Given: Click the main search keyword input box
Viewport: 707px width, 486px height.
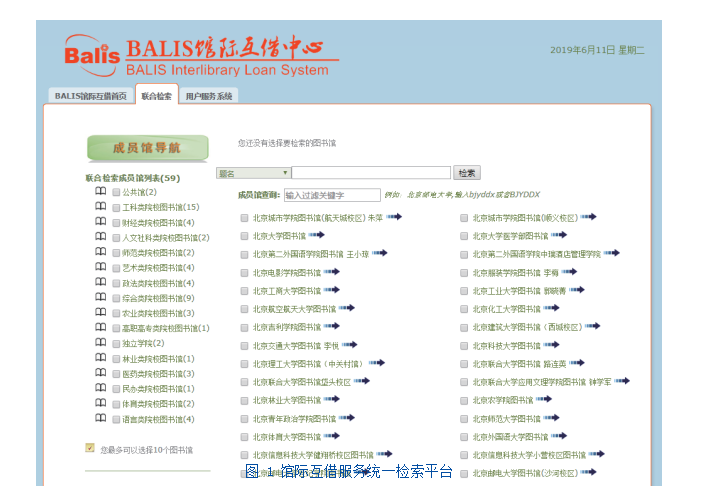Looking at the screenshot, I should (x=371, y=173).
